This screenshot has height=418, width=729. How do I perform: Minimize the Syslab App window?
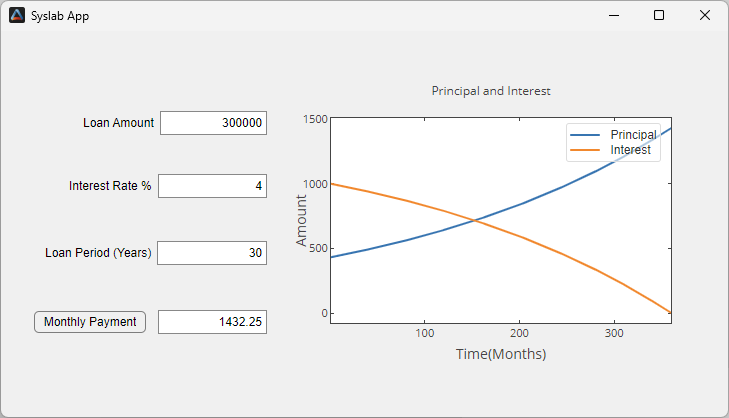(613, 15)
